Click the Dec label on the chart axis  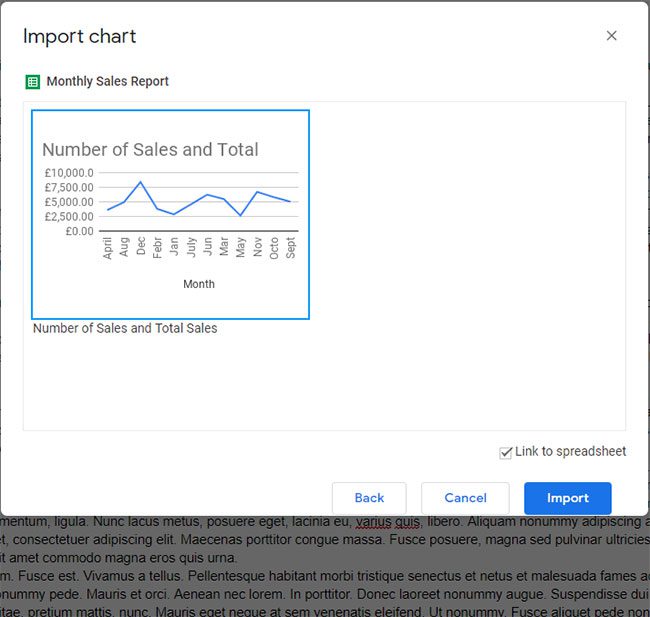141,247
